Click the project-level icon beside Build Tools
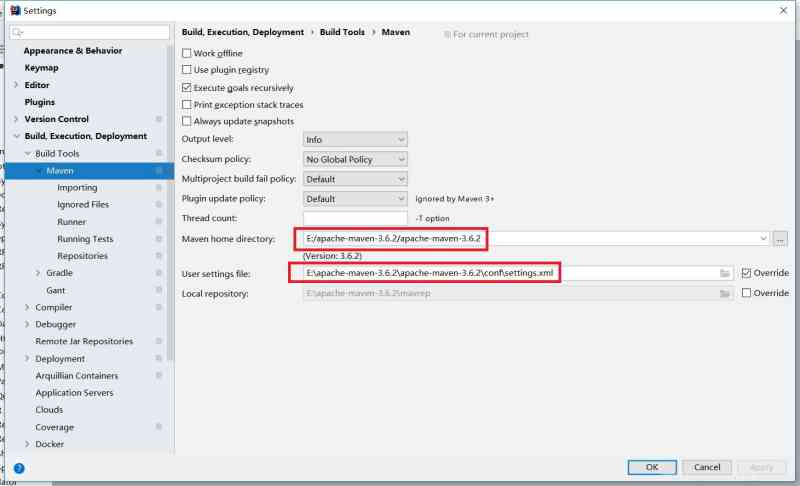 [159, 153]
